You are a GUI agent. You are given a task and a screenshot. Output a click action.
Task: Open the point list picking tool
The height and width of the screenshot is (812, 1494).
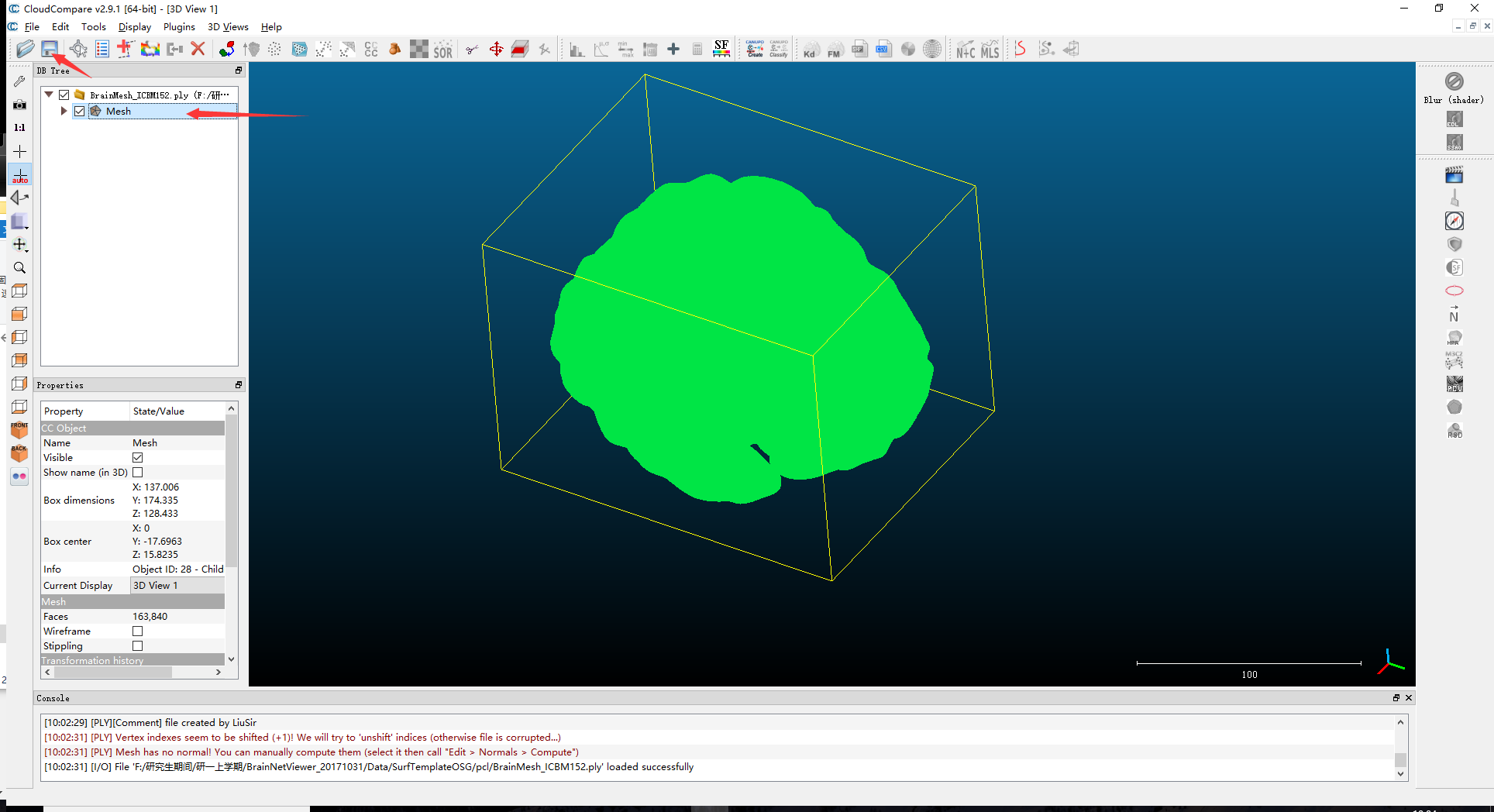[x=102, y=49]
